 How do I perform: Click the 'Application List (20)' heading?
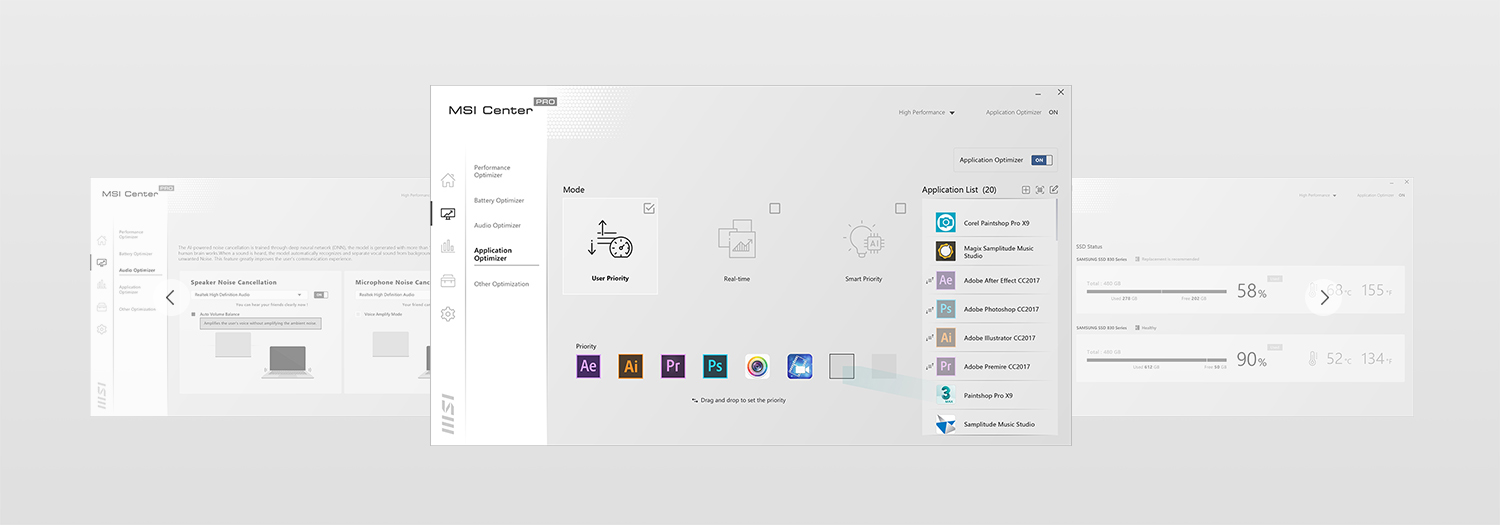pyautogui.click(x=959, y=190)
